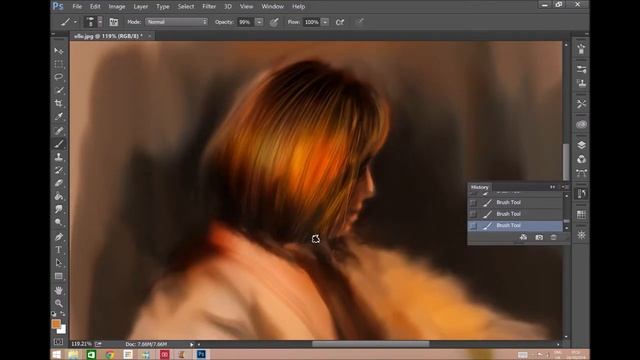640x360 pixels.
Task: Open the Flow slider dropdown arrow
Action: [x=325, y=22]
